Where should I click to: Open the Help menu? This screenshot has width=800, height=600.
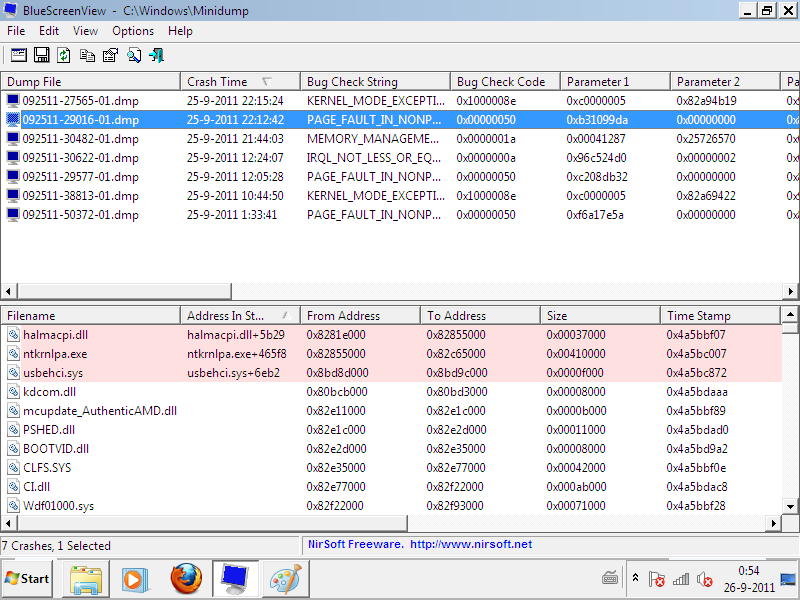(x=181, y=31)
